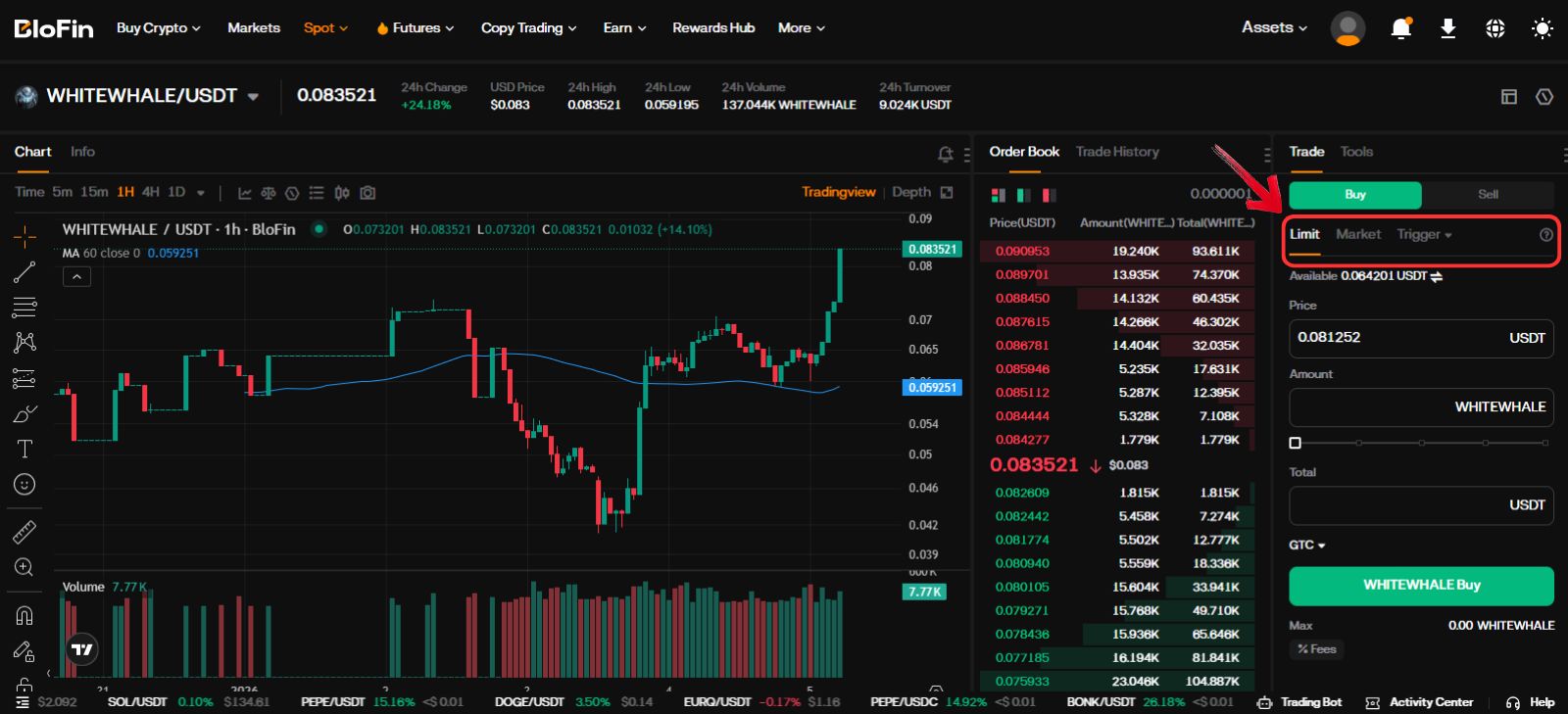Click the download app icon
Image resolution: width=1568 pixels, height=714 pixels.
tap(1447, 28)
